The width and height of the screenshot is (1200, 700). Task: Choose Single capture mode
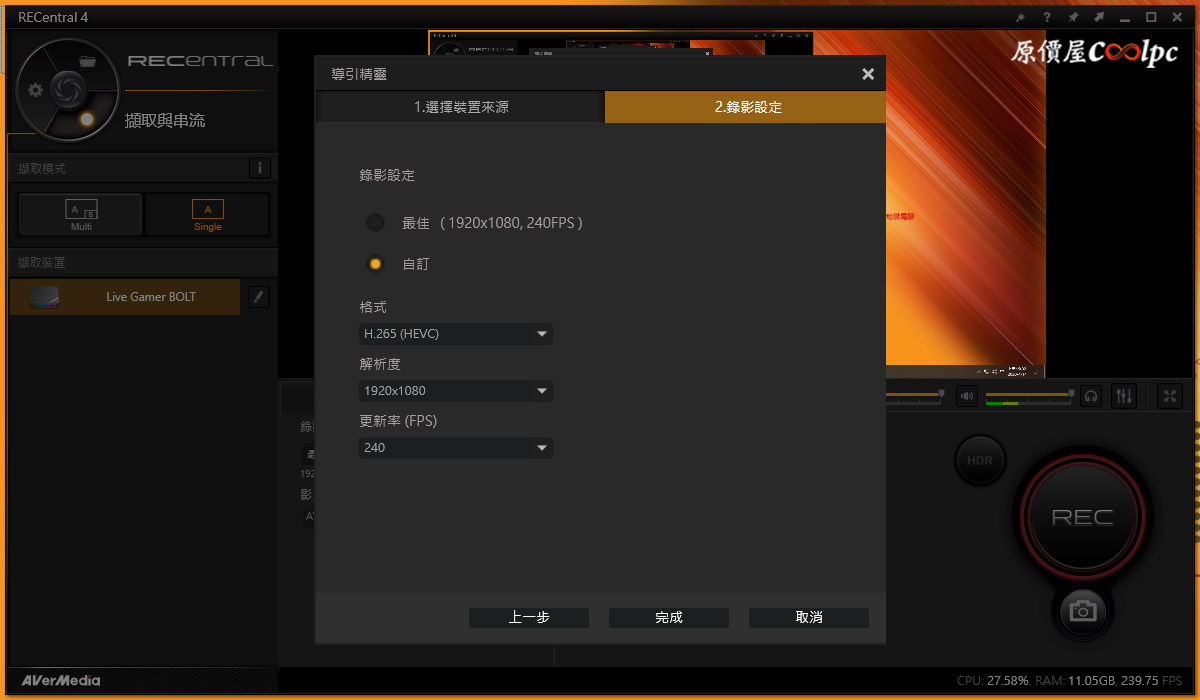[x=207, y=214]
